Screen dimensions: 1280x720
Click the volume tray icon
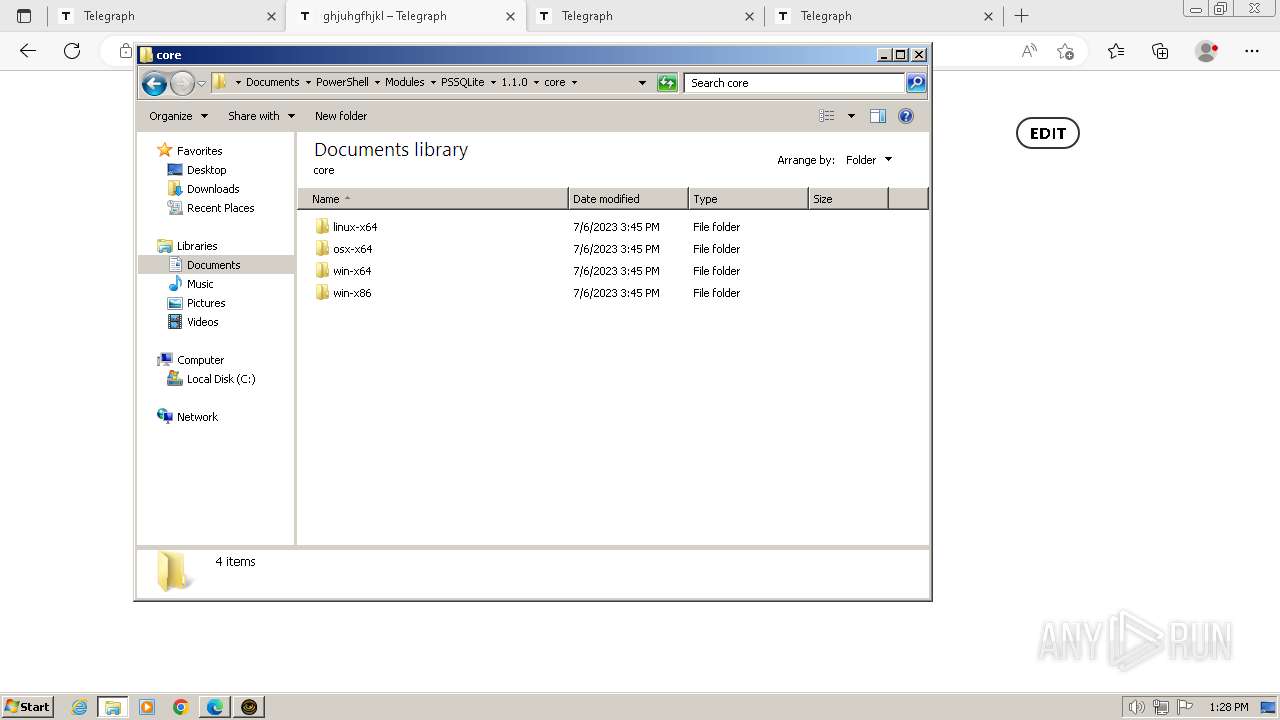point(1137,707)
